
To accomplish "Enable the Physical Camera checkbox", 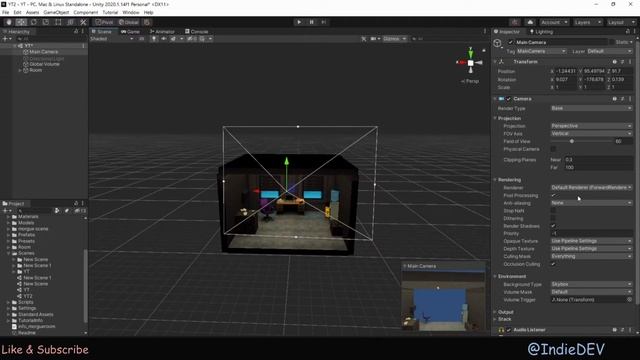I will coord(553,149).
